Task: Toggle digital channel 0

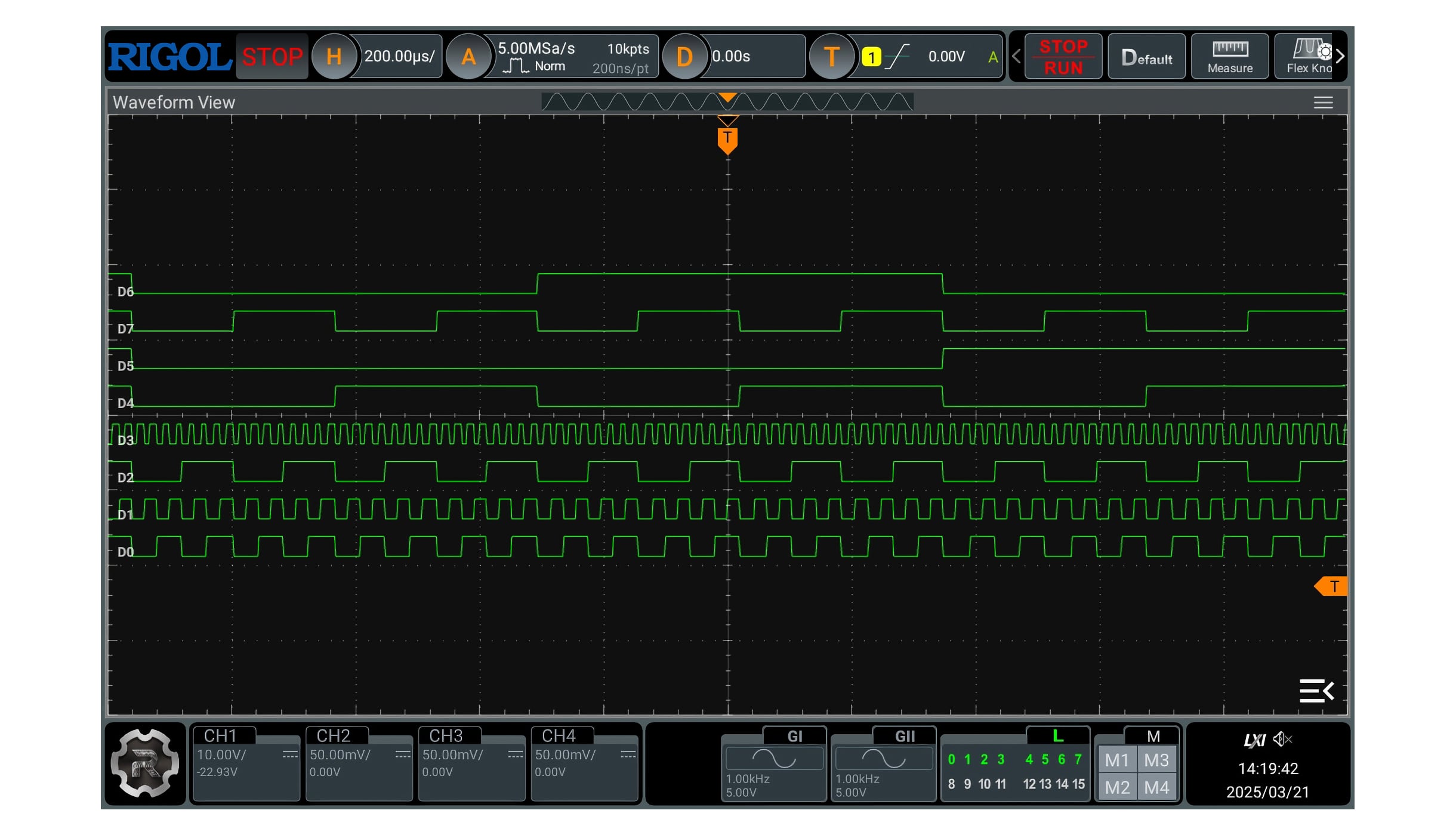Action: pos(951,759)
